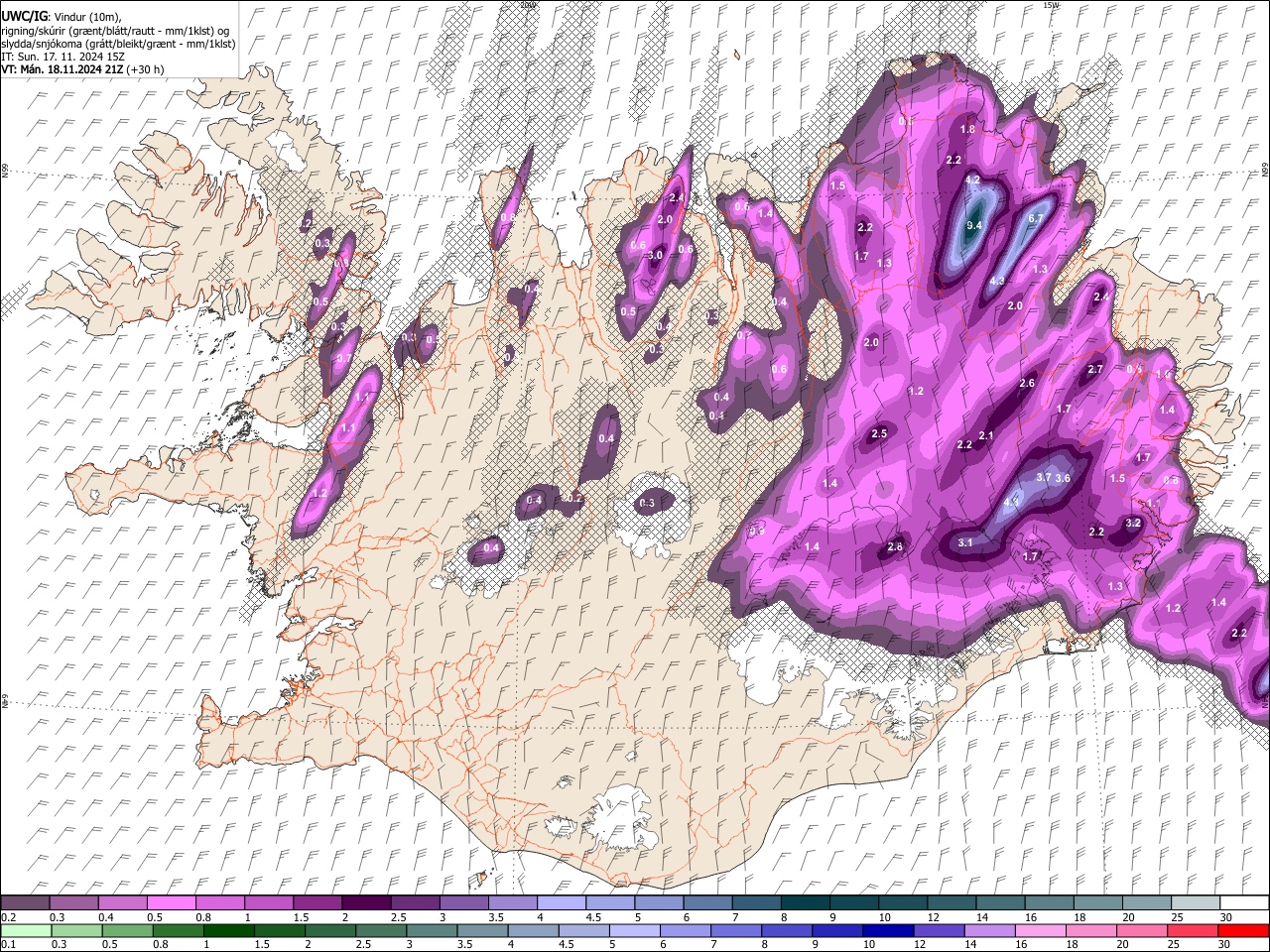Image resolution: width=1270 pixels, height=952 pixels.
Task: Pick the bright magenta 0.5 swatch in snow legend
Action: click(x=172, y=902)
